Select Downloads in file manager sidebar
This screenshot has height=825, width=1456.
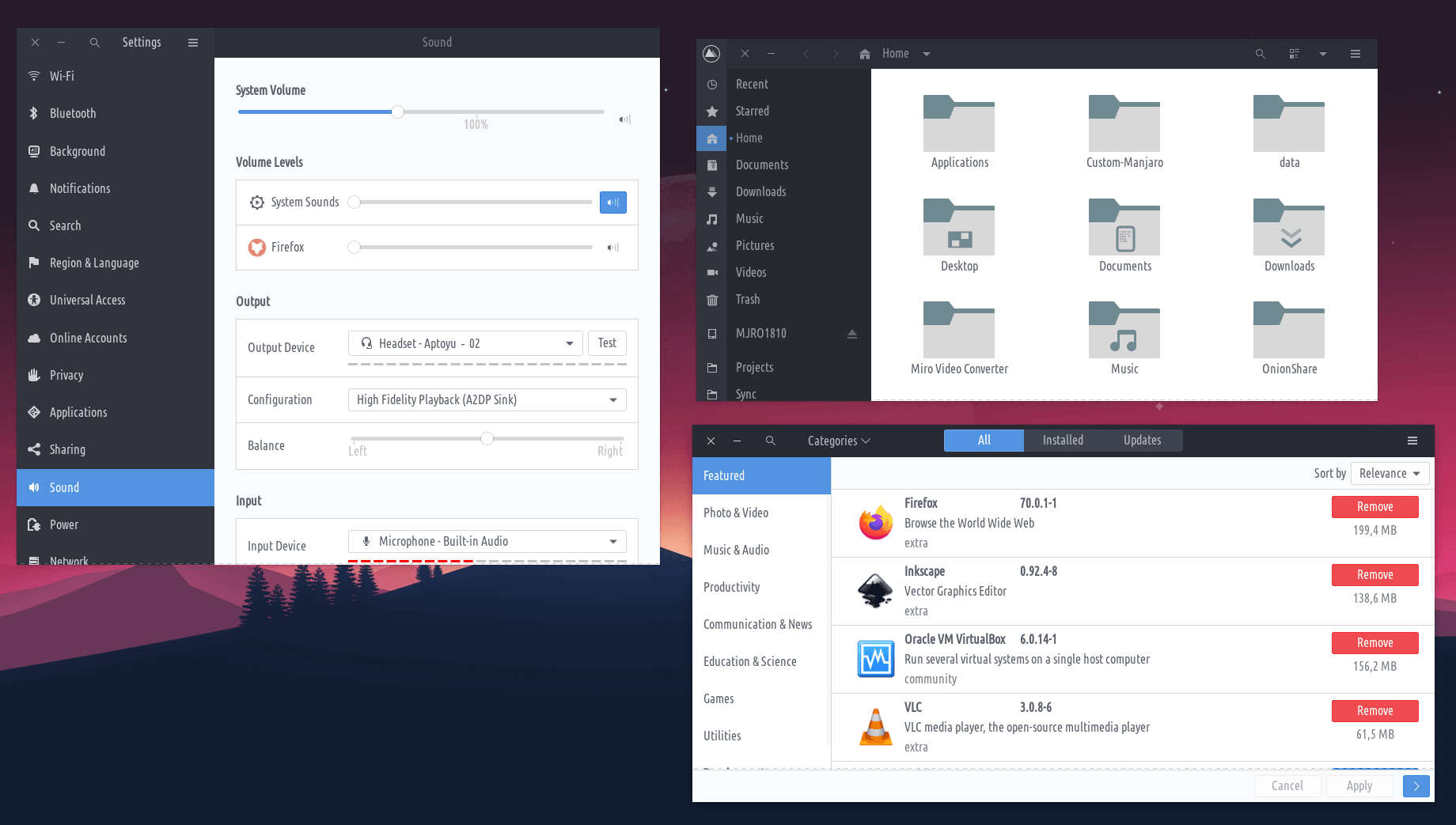(x=760, y=192)
